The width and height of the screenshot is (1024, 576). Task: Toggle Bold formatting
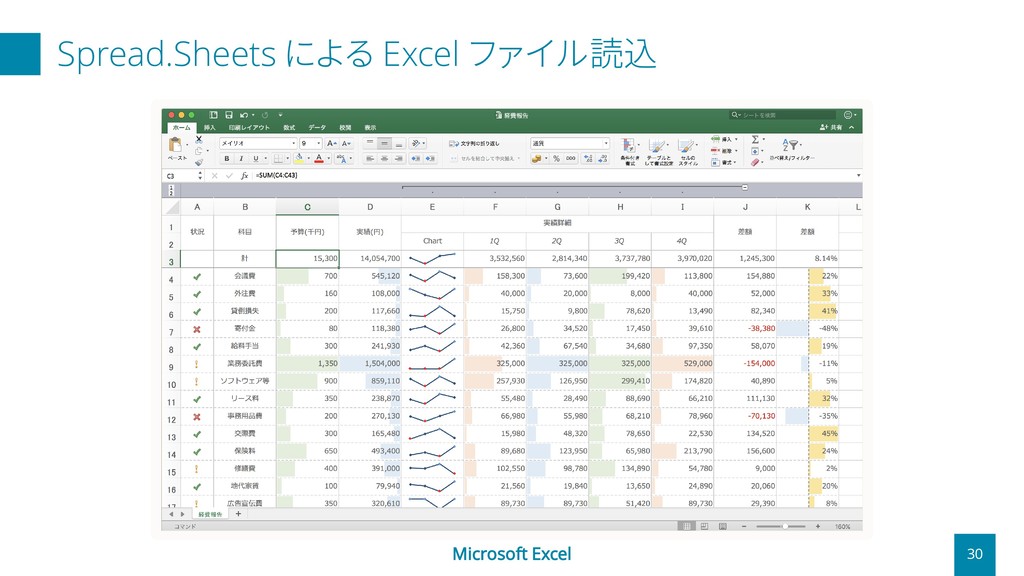coord(227,159)
